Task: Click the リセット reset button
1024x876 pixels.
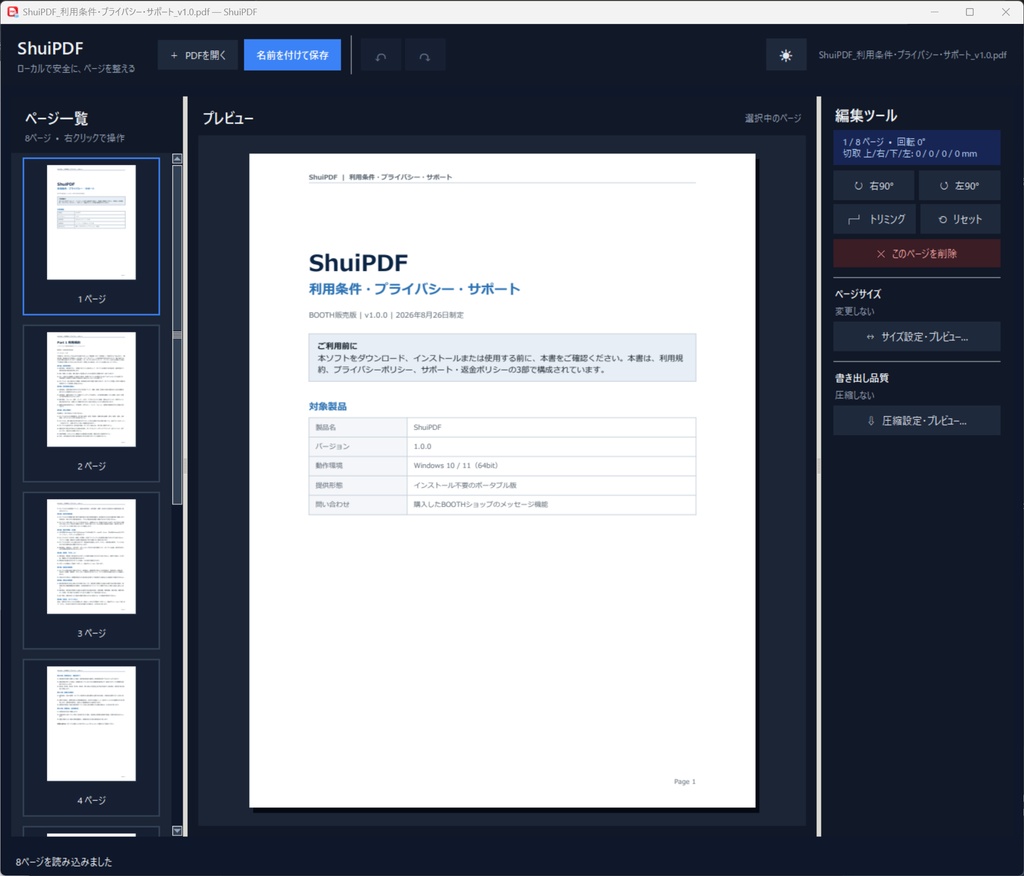Action: click(960, 219)
